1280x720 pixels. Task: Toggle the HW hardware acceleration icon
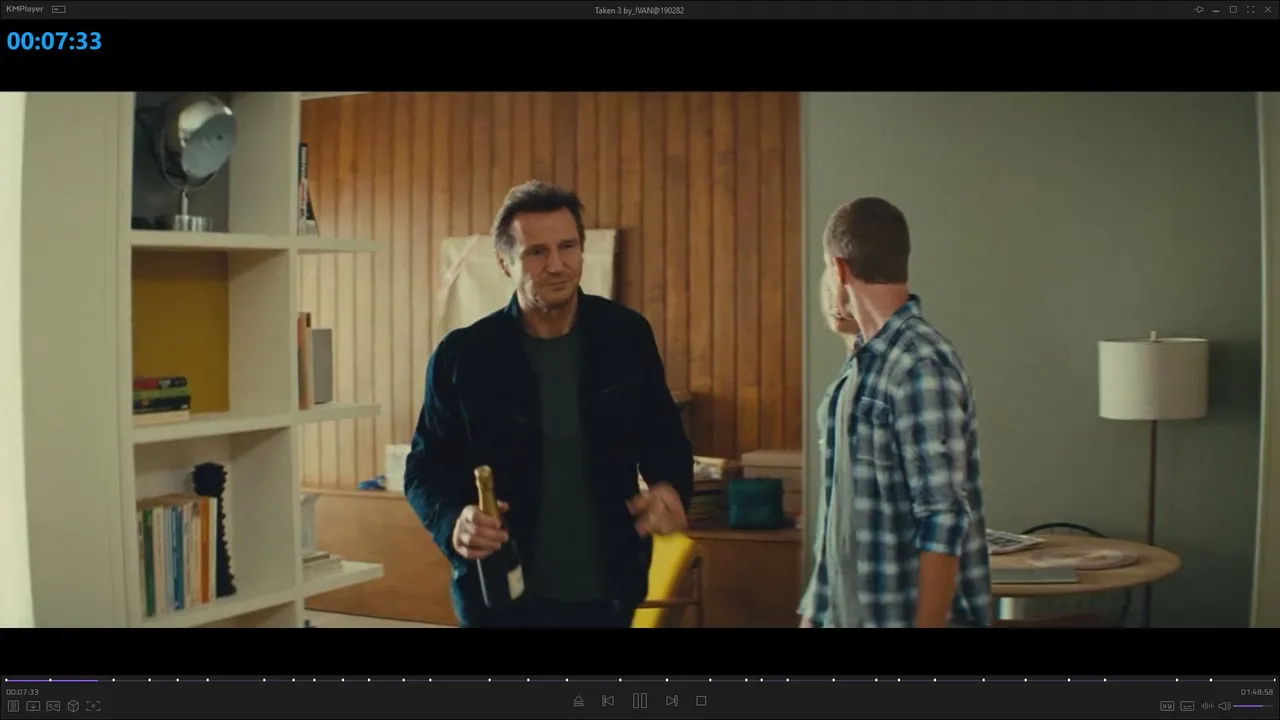(x=1167, y=706)
